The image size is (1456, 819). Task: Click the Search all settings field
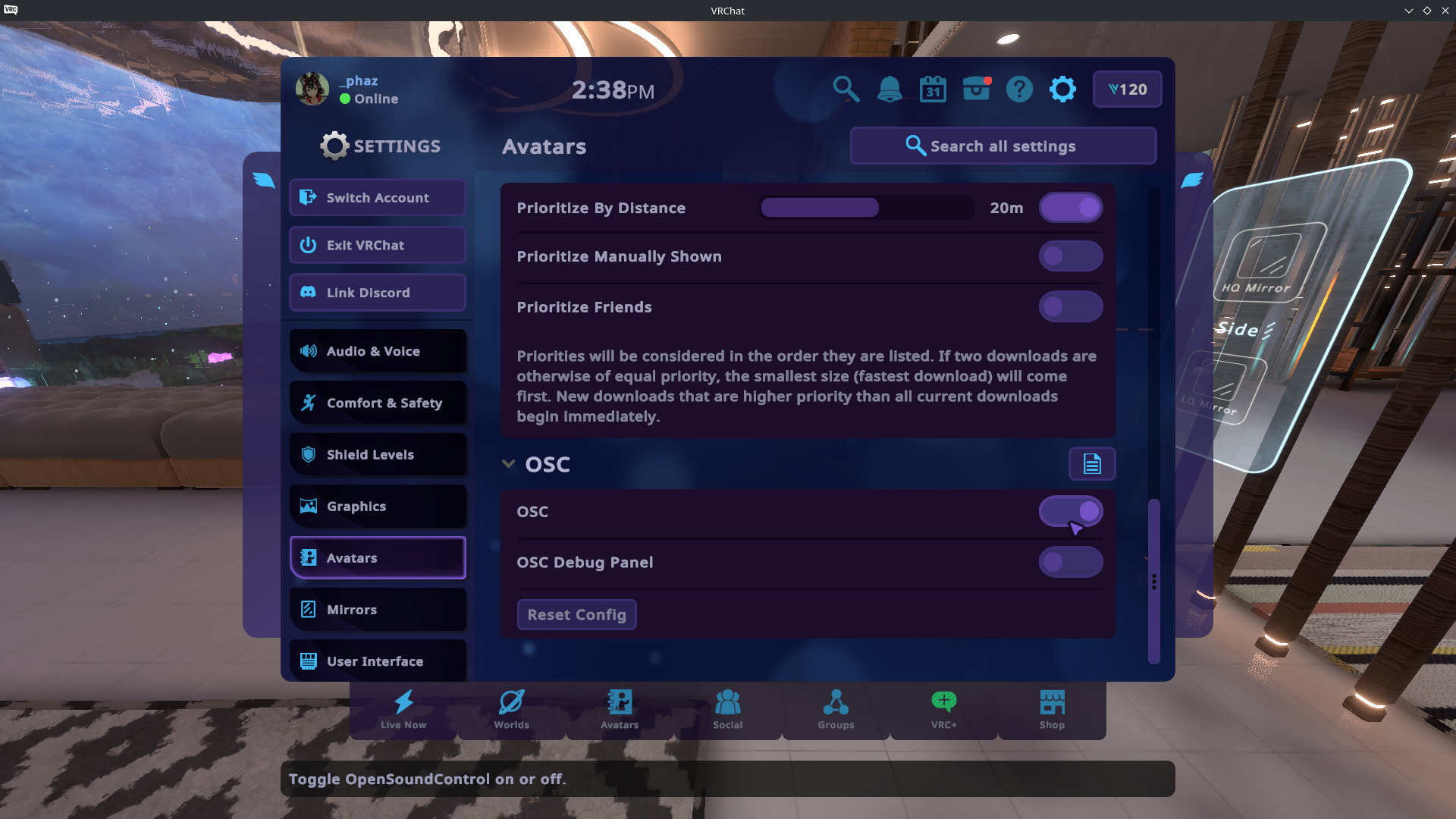pyautogui.click(x=1003, y=146)
